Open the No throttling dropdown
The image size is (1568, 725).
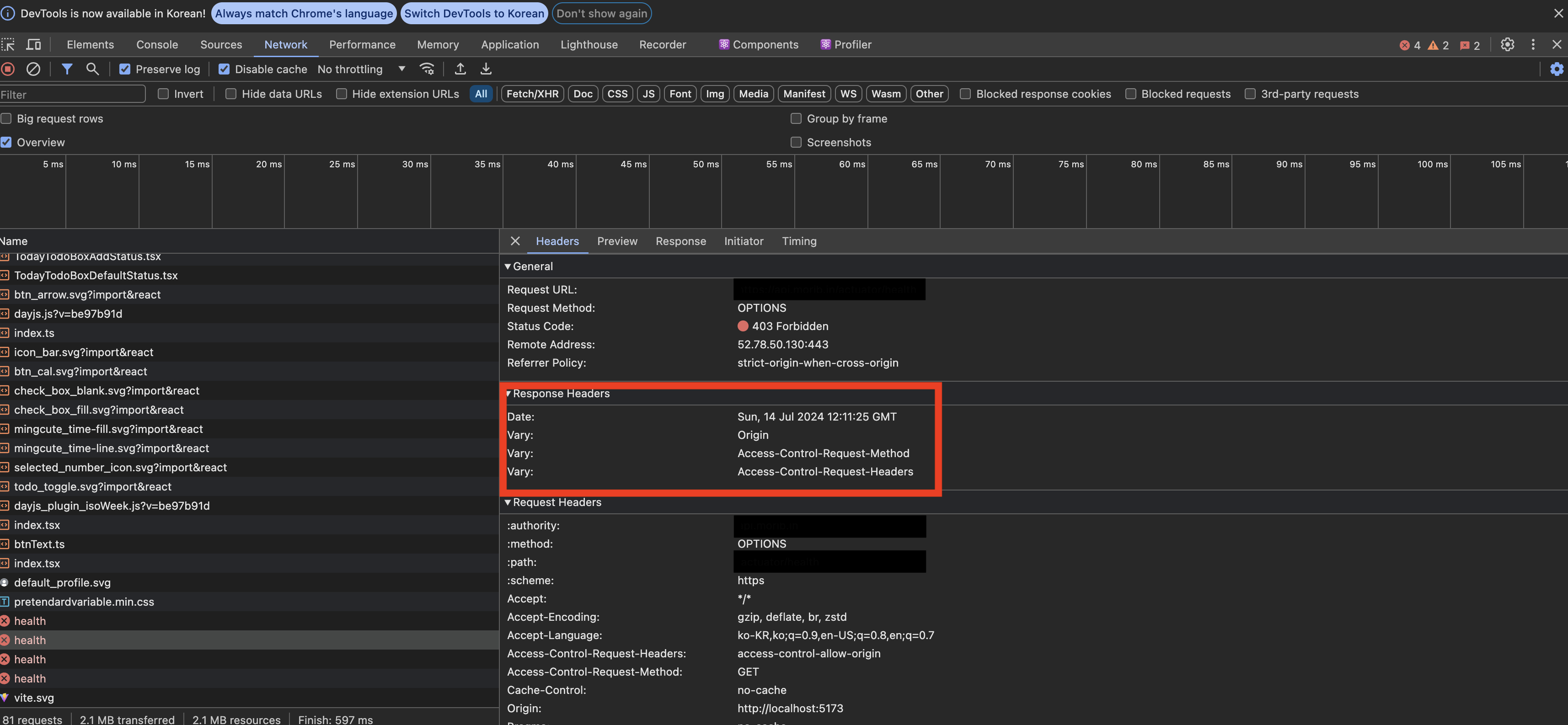[x=361, y=69]
